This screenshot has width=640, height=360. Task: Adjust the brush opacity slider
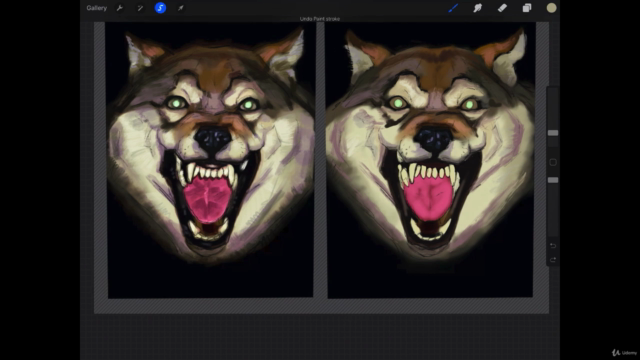553,180
